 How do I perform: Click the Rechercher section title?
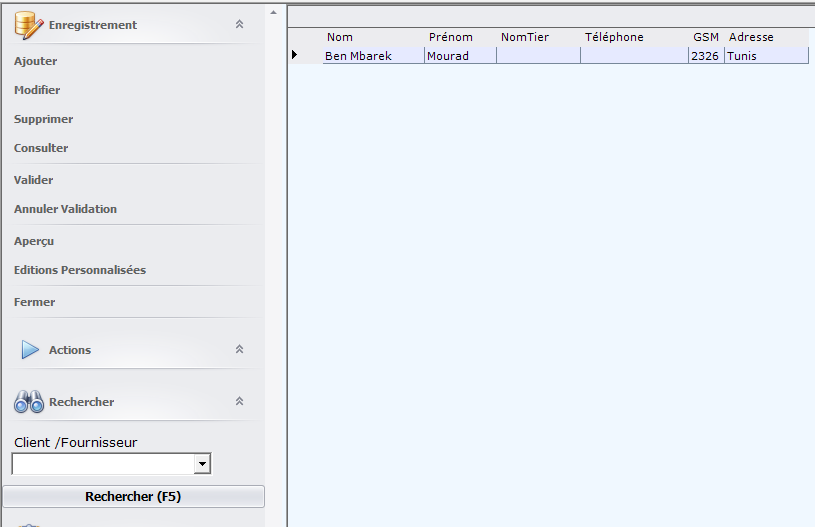pos(82,402)
